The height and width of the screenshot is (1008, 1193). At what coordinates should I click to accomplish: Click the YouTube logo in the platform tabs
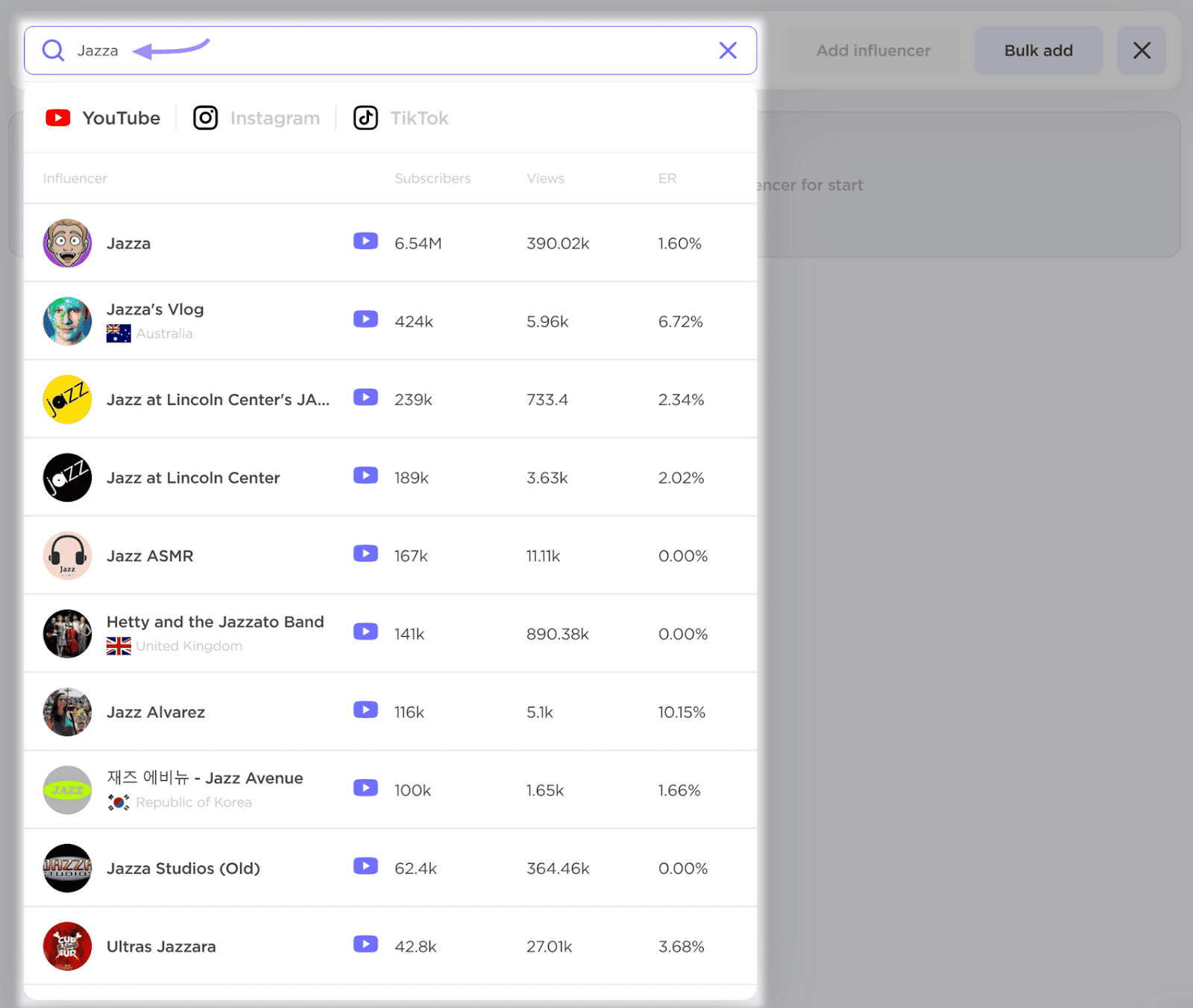(x=58, y=117)
